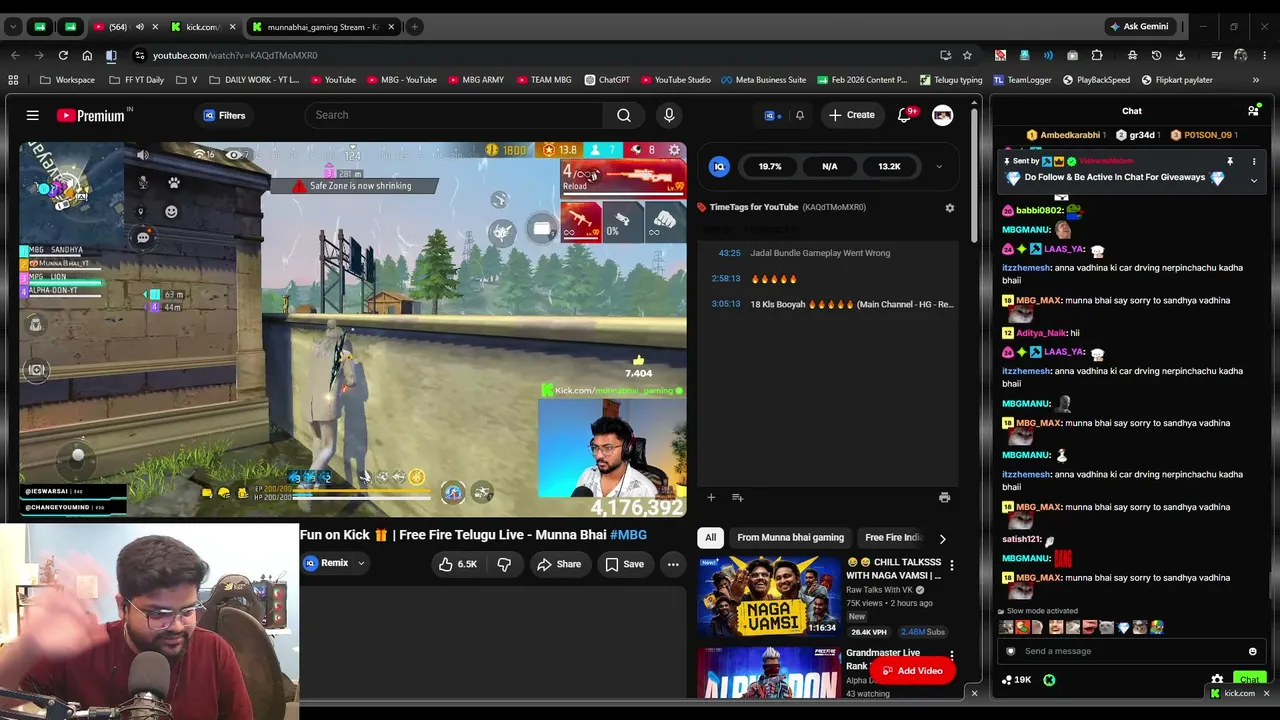Switch to the kick.com browser tab
The width and height of the screenshot is (1280, 720).
click(202, 27)
